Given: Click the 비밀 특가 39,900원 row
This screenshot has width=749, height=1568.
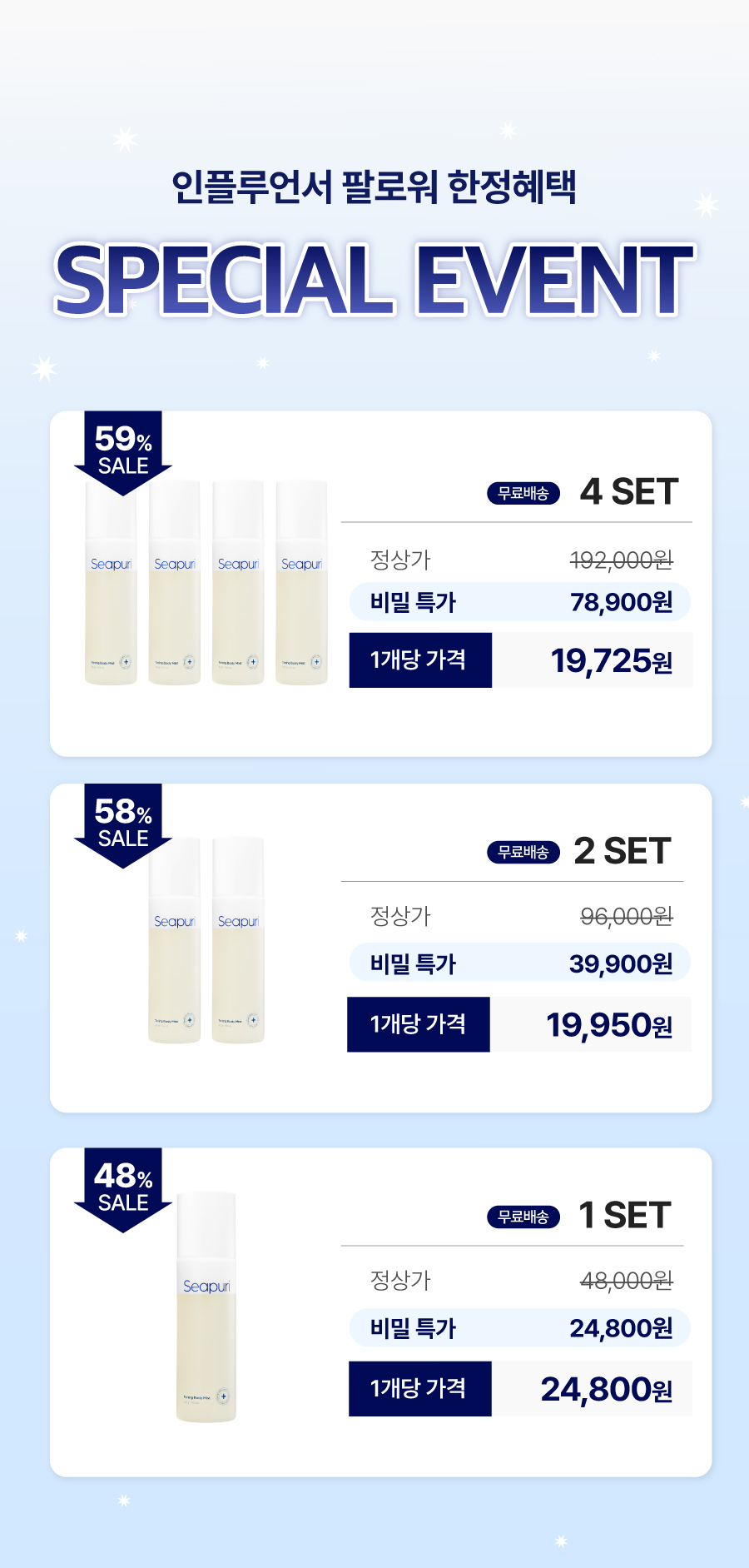Looking at the screenshot, I should (520, 963).
